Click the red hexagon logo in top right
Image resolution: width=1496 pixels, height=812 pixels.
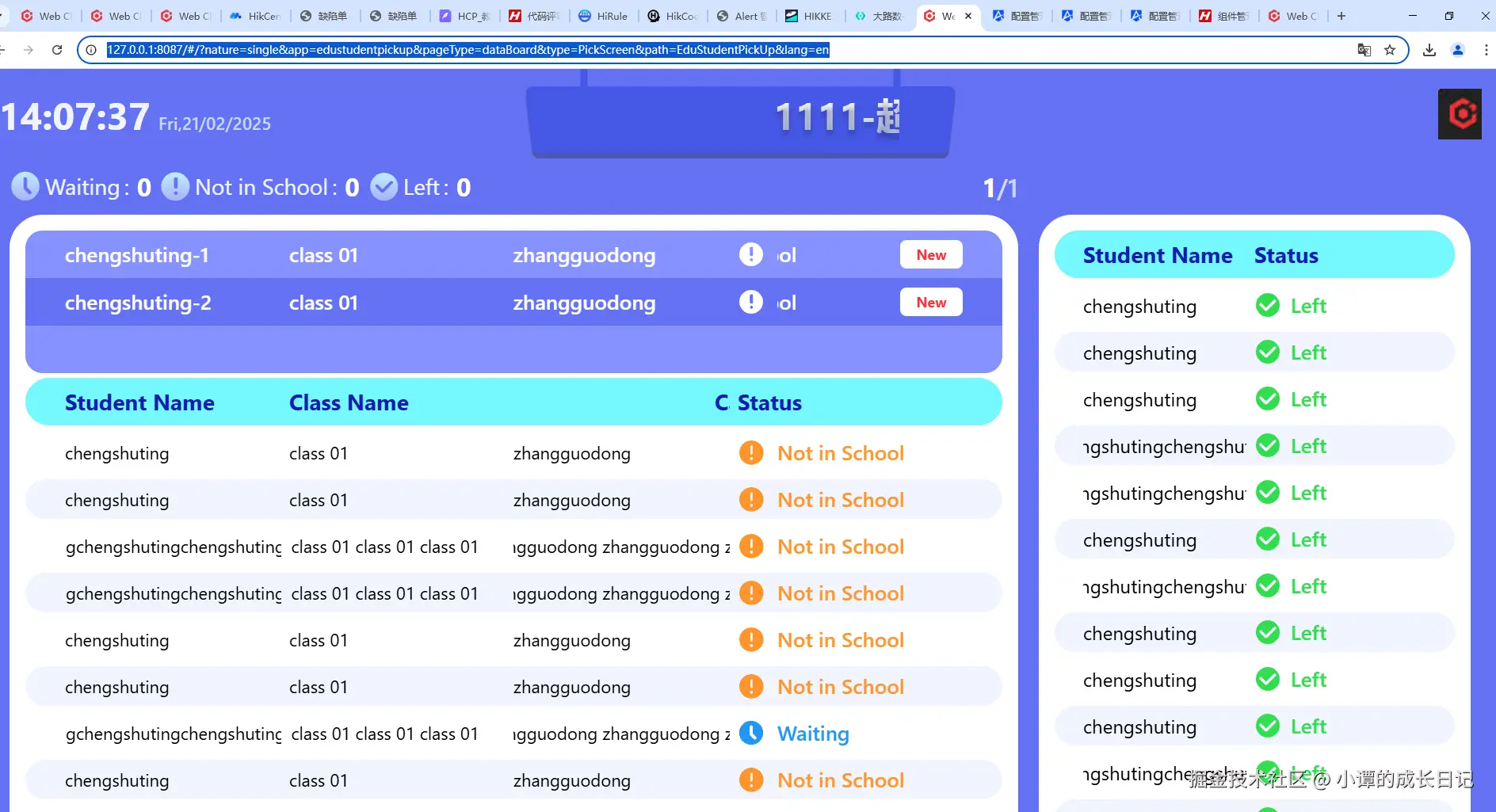[x=1460, y=114]
